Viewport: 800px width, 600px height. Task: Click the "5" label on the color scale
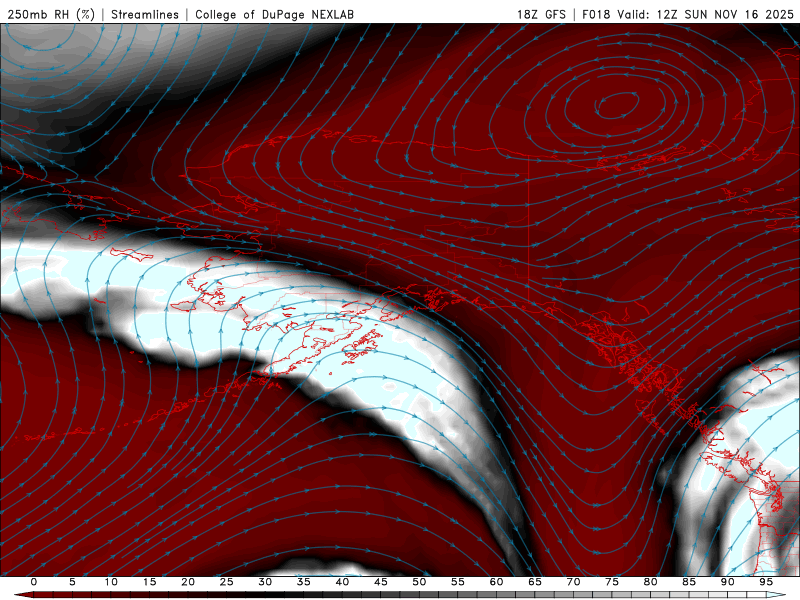coord(72,582)
